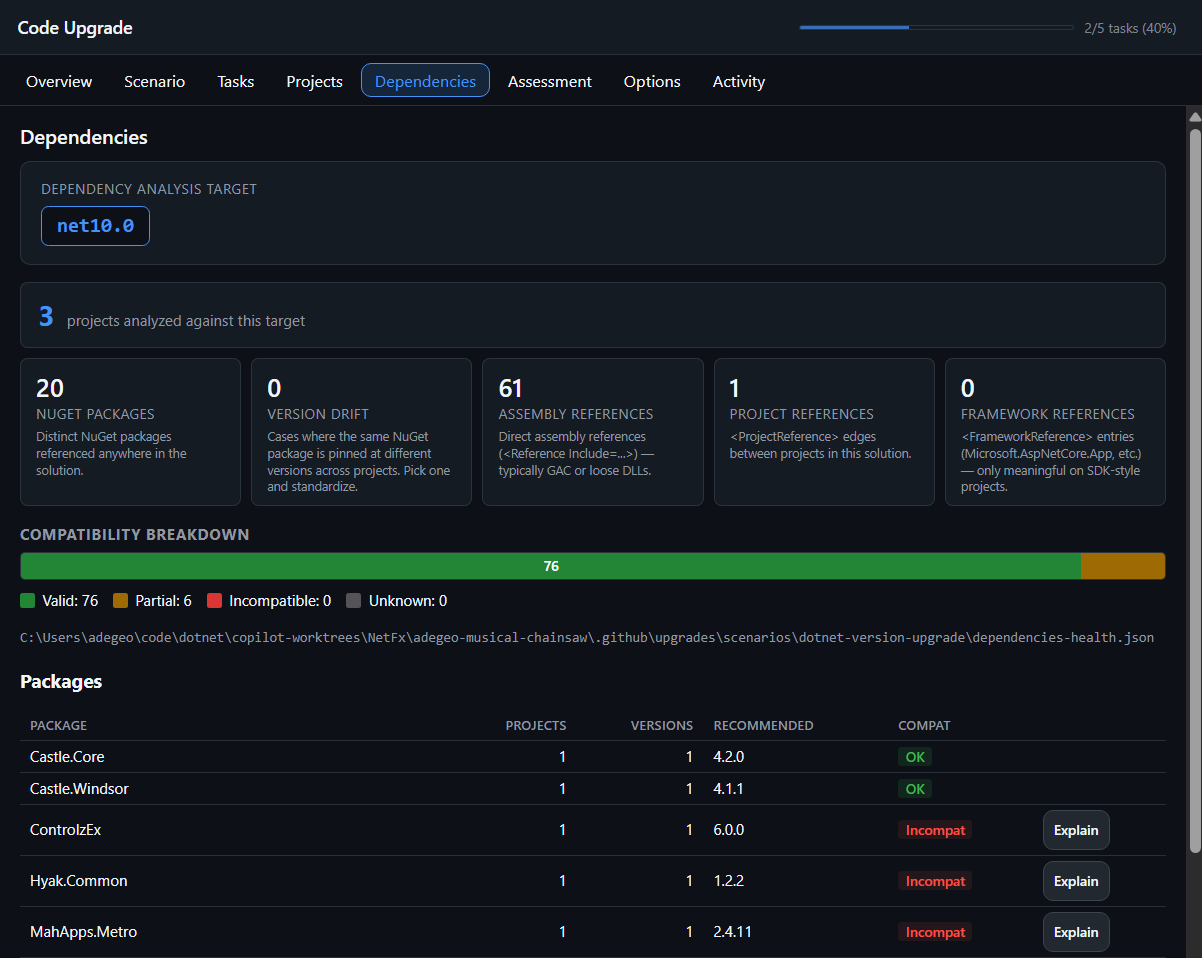Click the amber Partial segment of compatibility bar
Viewport: 1202px width, 958px height.
click(x=1123, y=566)
